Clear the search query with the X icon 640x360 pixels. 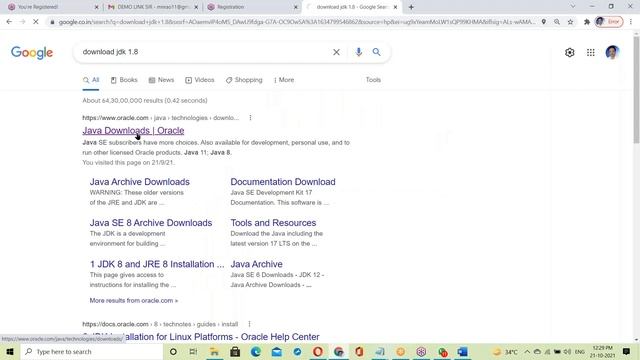coord(336,52)
